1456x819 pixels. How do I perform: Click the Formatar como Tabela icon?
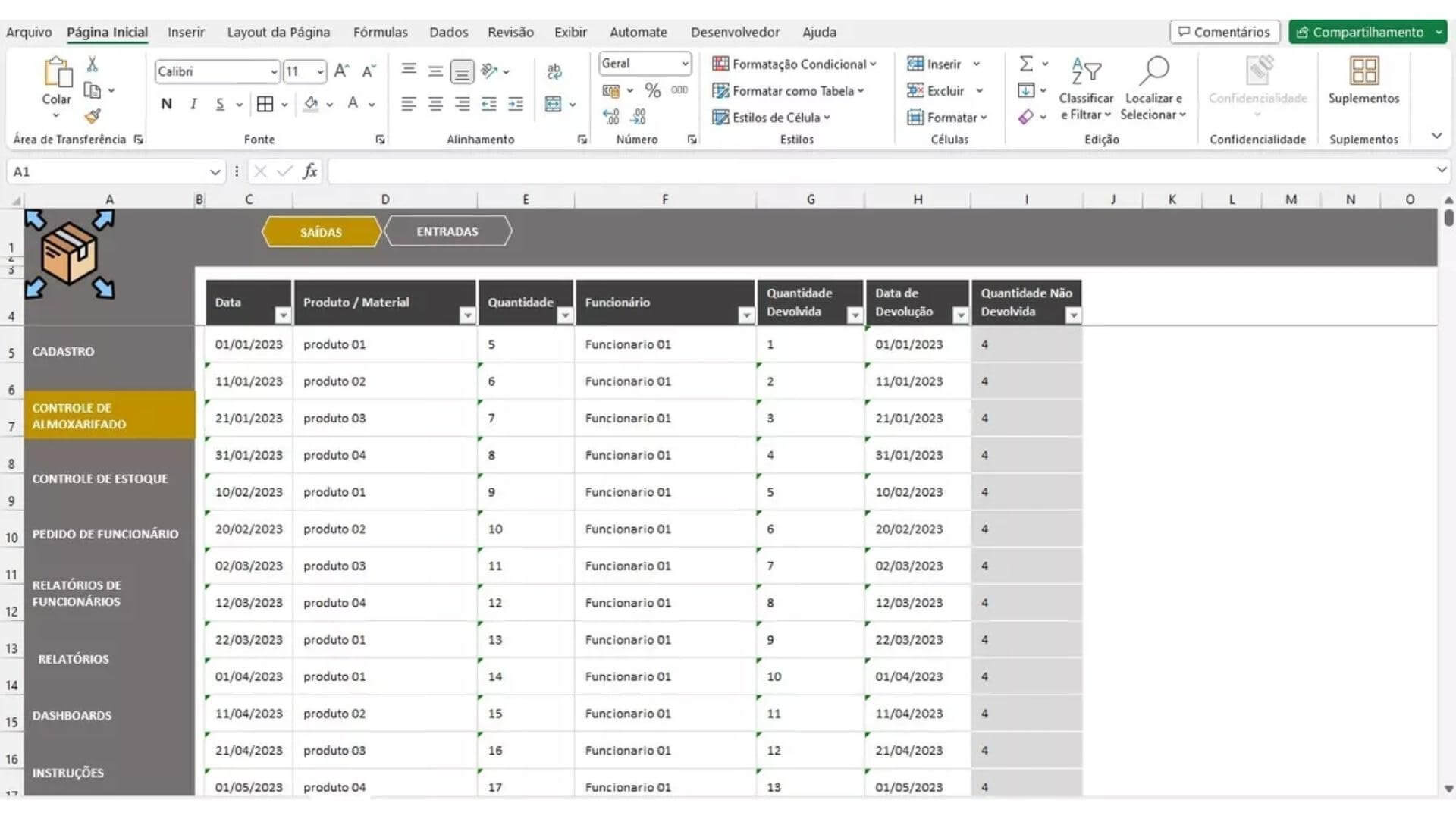point(721,91)
